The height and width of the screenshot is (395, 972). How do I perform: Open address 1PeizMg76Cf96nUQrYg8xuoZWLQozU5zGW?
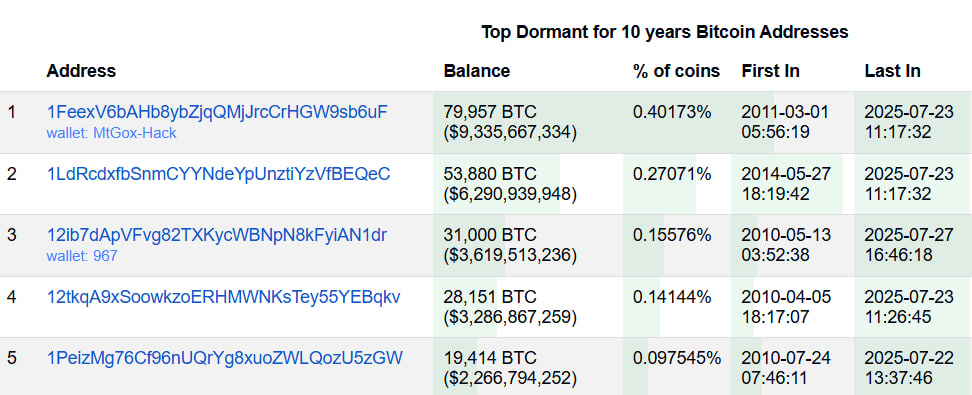click(225, 358)
